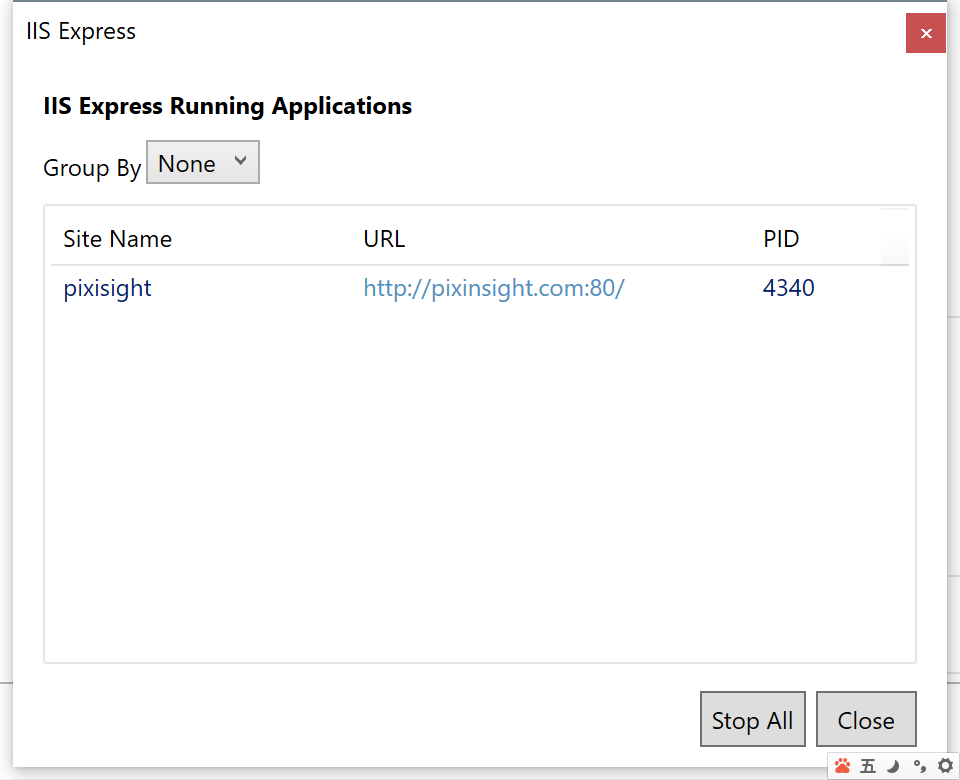Sort by the Site Name column header
960x780 pixels.
117,239
